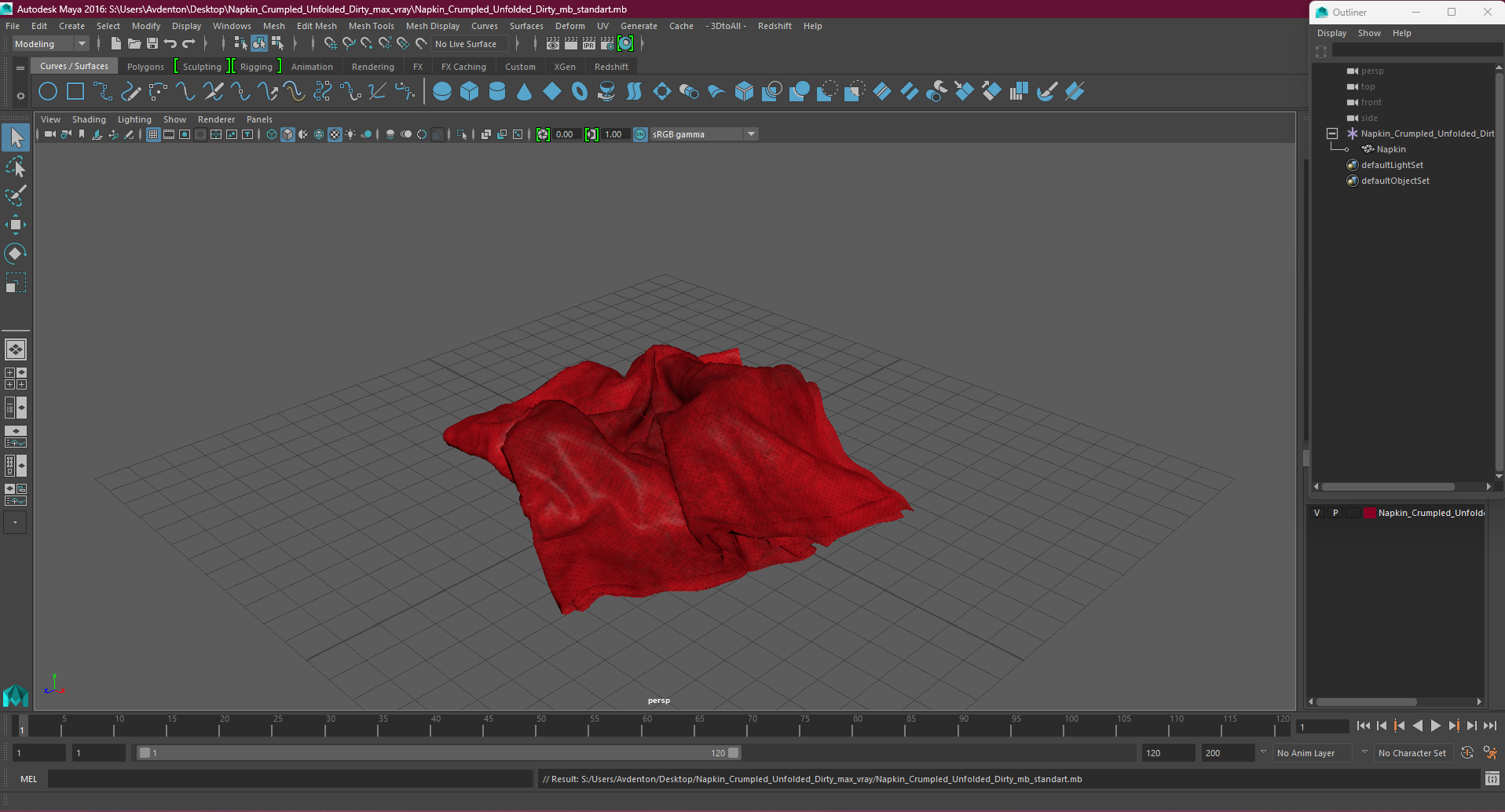
Task: Open the Mesh Tools menu
Action: (372, 26)
